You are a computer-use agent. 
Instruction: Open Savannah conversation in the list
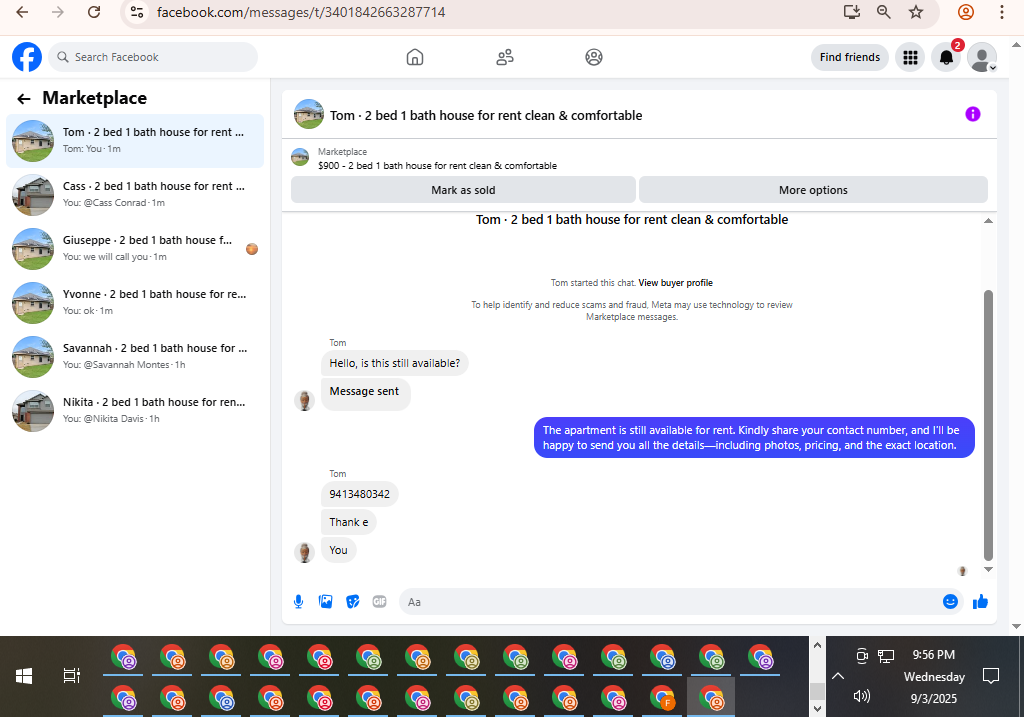click(x=135, y=357)
